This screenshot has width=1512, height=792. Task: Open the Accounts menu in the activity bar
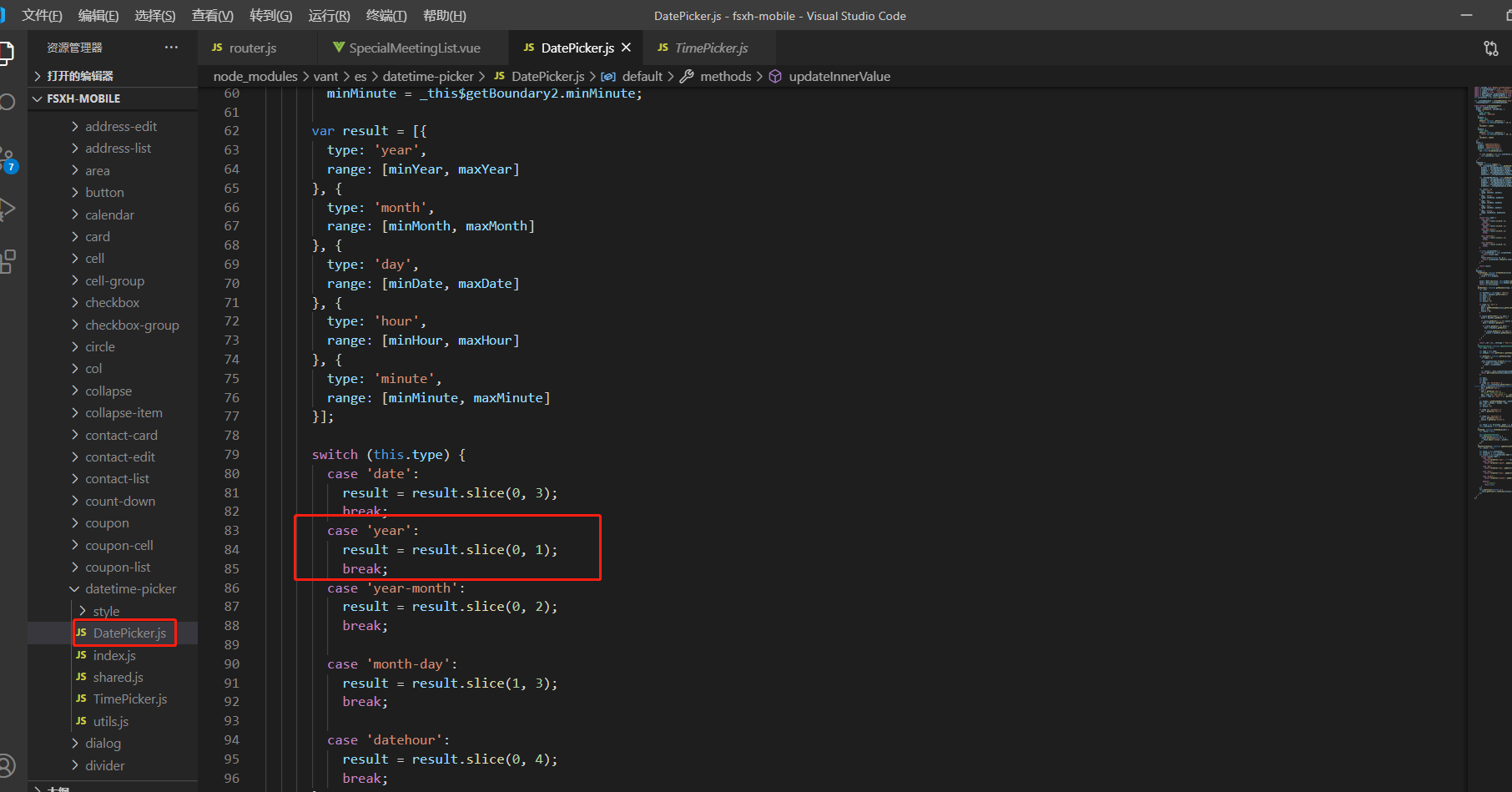pyautogui.click(x=8, y=765)
